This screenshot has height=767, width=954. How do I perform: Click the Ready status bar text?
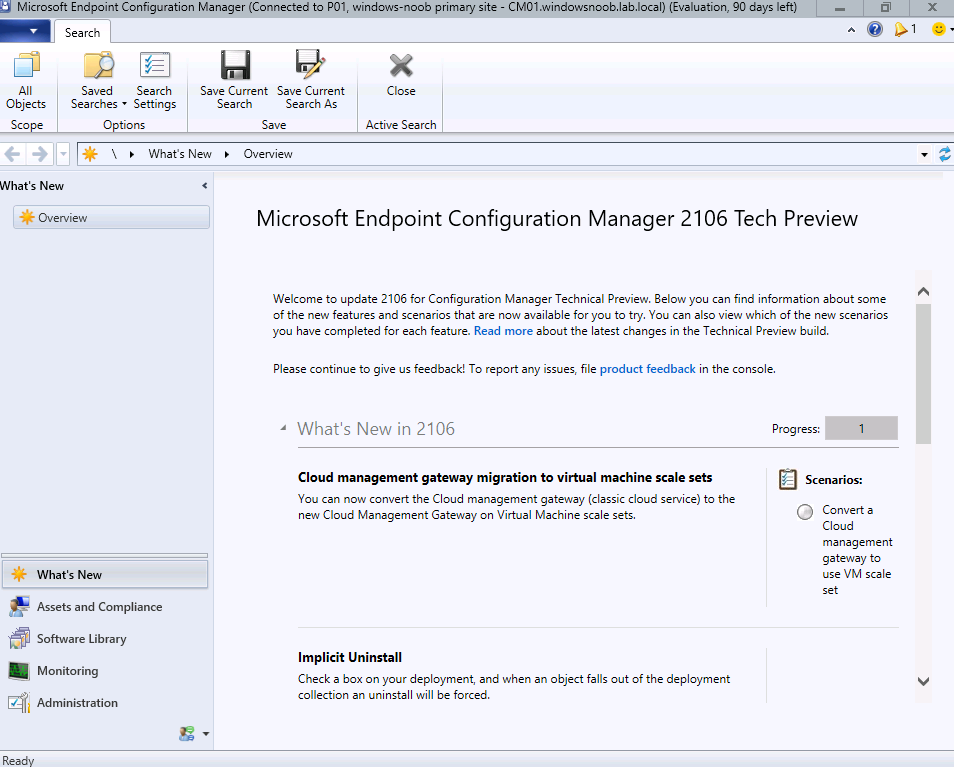pyautogui.click(x=18, y=760)
